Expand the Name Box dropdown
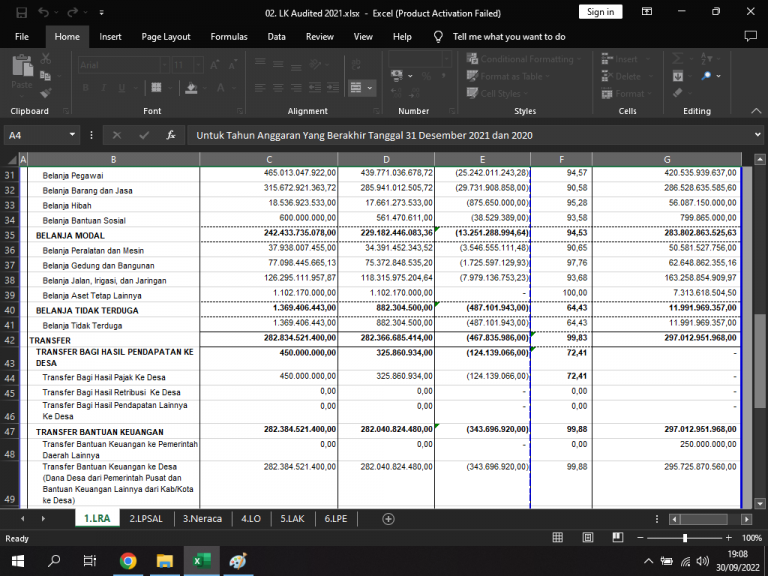 pos(73,135)
